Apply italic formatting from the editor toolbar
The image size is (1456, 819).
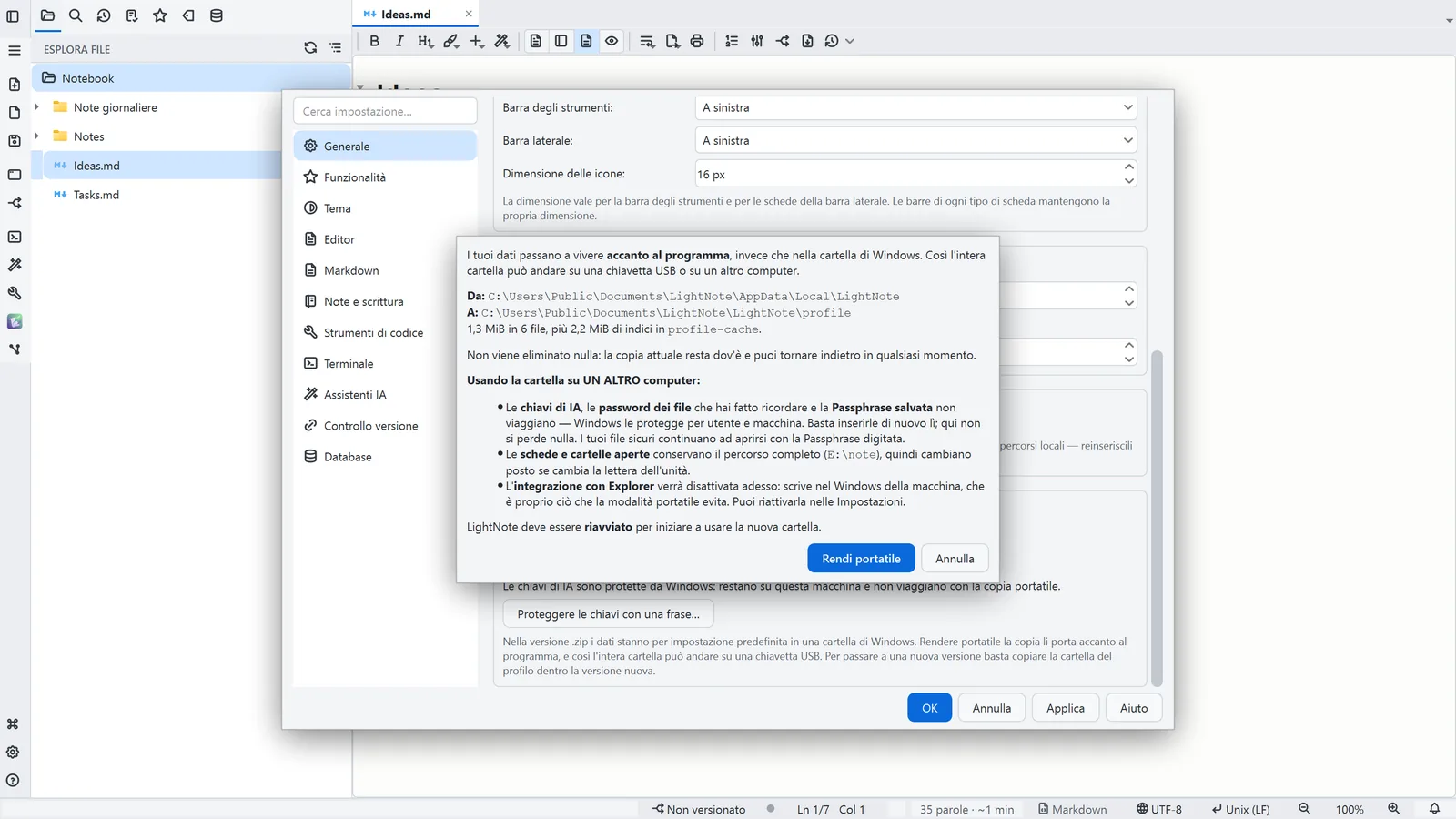[x=399, y=41]
